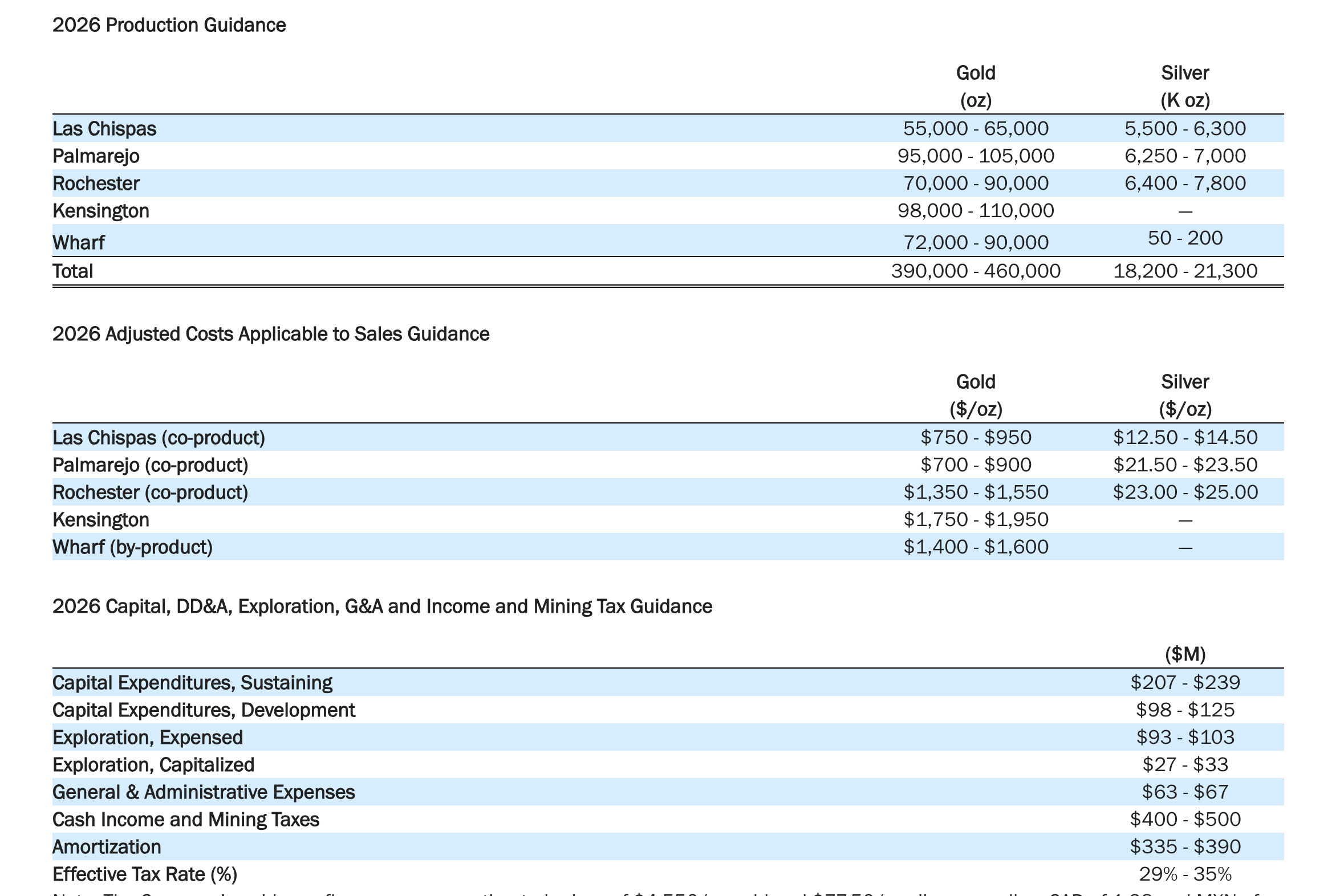
Task: Select the gold range "72,000 - 90,000"
Action: pos(976,243)
